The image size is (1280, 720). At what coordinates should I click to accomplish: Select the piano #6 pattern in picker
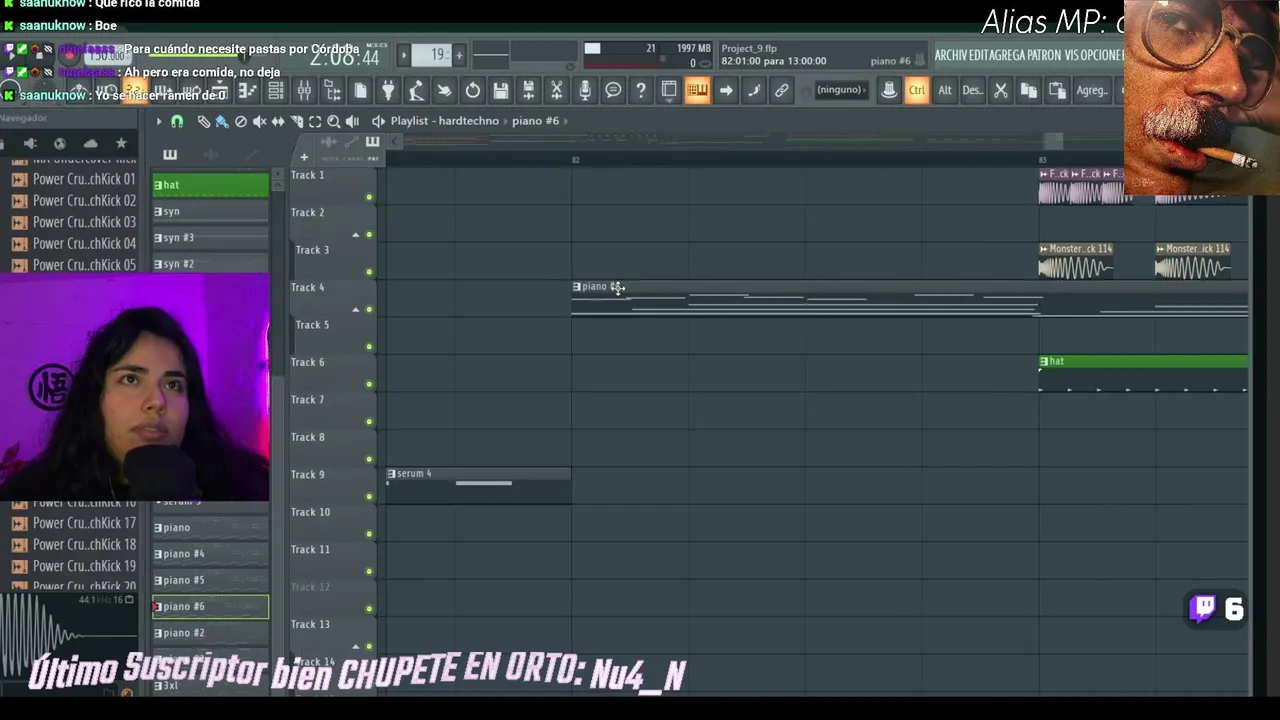[210, 606]
